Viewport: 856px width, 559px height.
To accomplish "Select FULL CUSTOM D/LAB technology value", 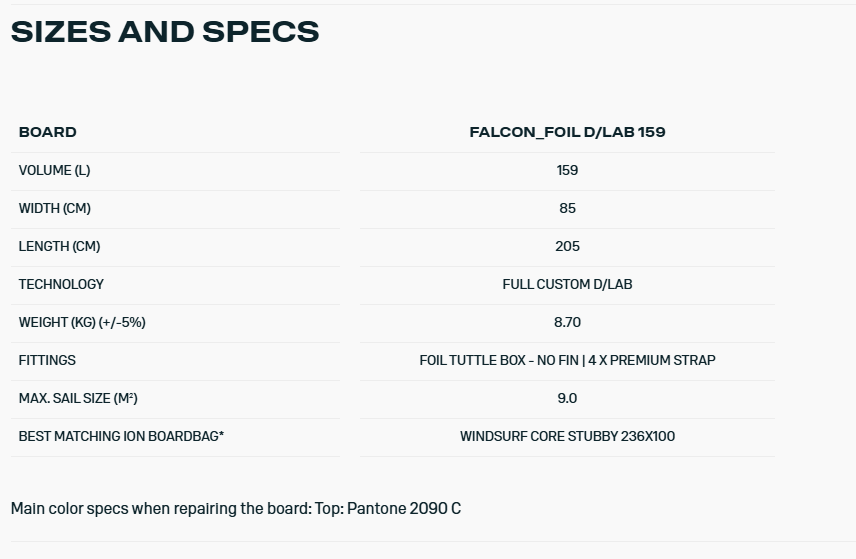I will click(x=567, y=284).
